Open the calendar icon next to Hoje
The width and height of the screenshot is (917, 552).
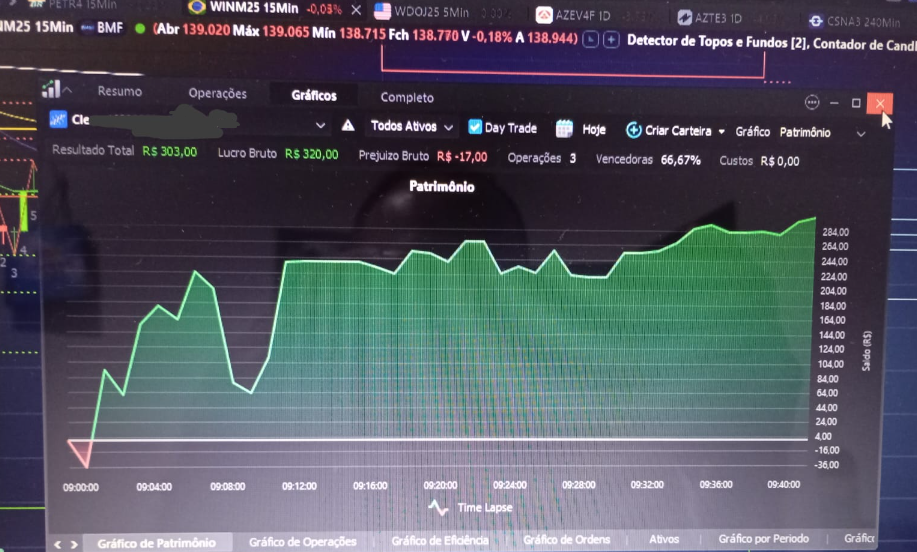[564, 129]
